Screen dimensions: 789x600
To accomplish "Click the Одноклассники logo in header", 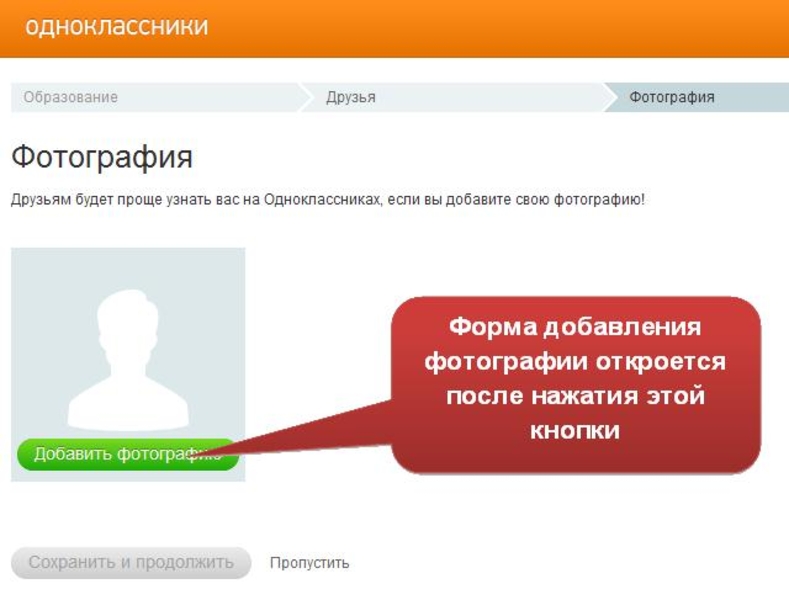I will click(x=116, y=26).
